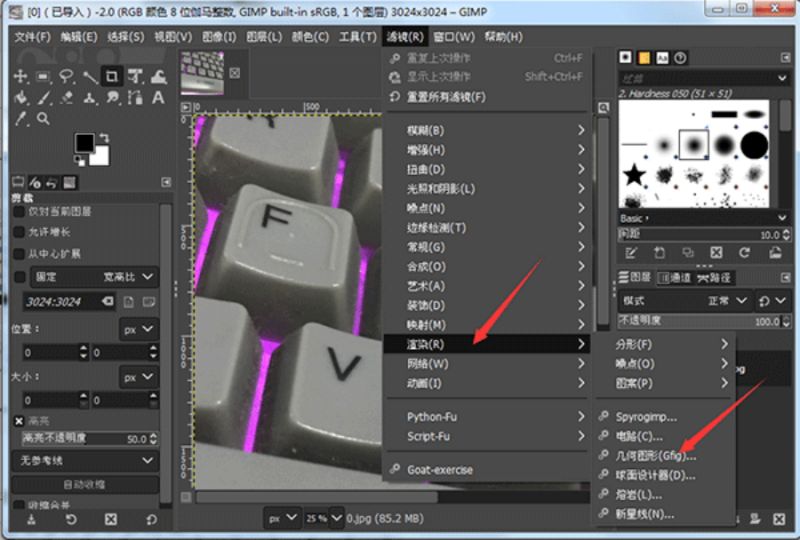Adjust the brush 间距 slider

click(698, 235)
